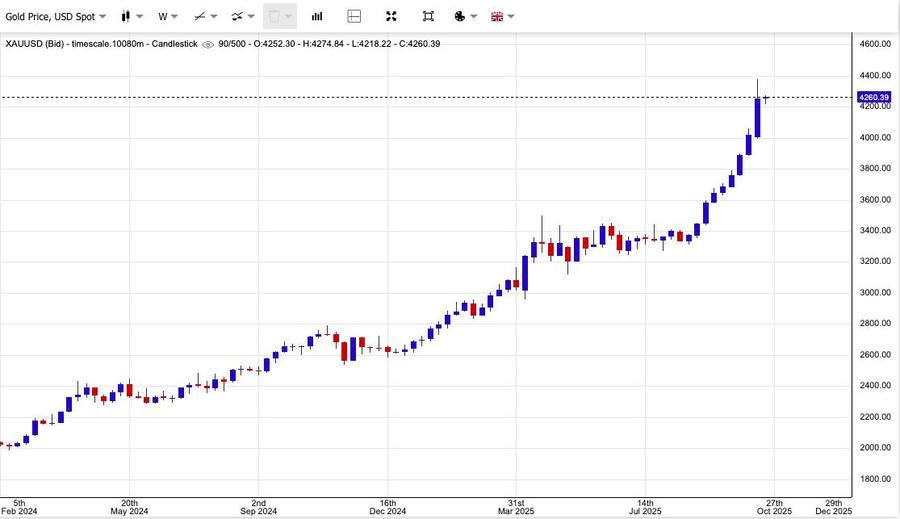Click the greyed-out delete tool button
Viewport: 900px width, 519px height.
pyautogui.click(x=275, y=16)
